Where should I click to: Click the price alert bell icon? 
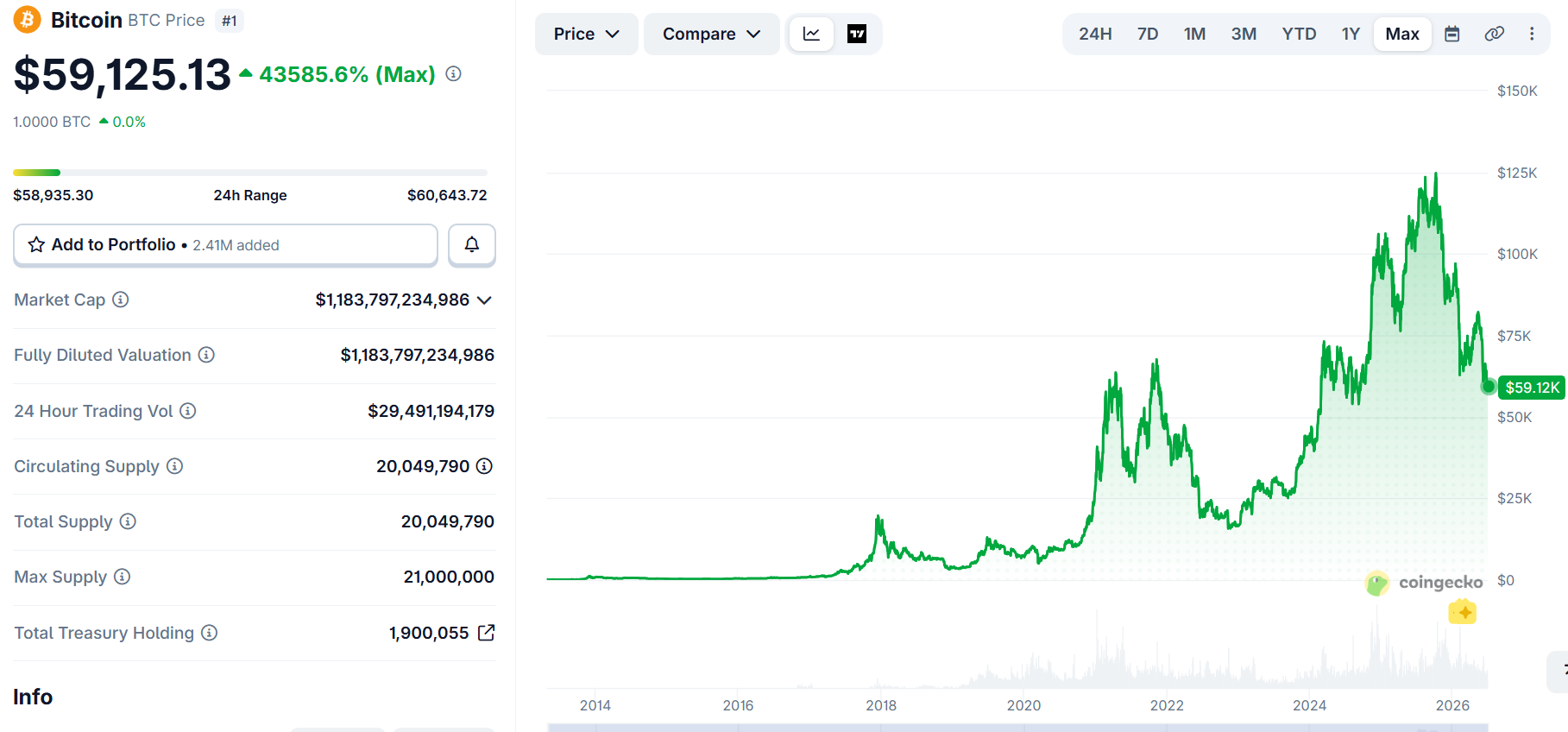tap(472, 245)
